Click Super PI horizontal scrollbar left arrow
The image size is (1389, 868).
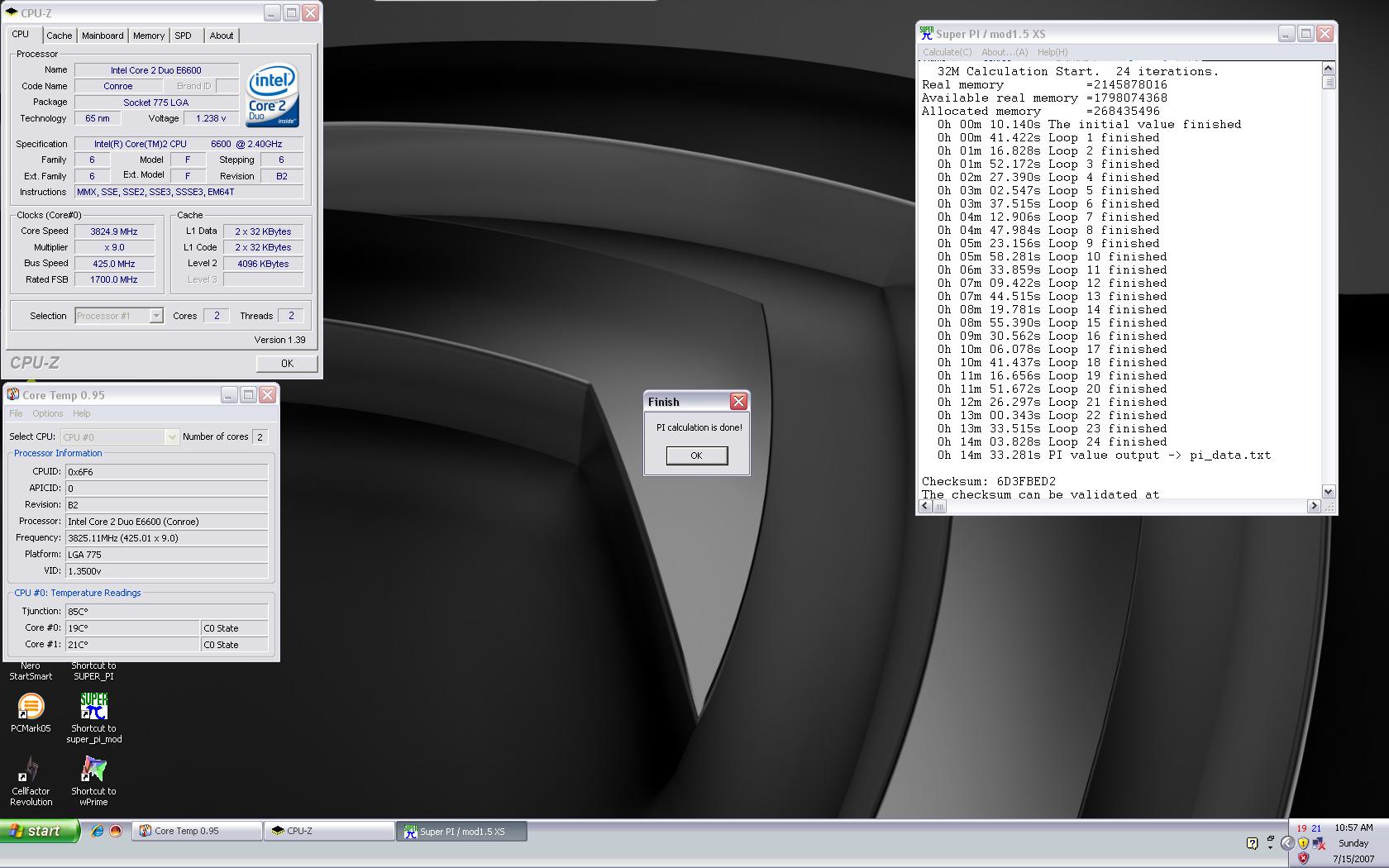pyautogui.click(x=925, y=506)
